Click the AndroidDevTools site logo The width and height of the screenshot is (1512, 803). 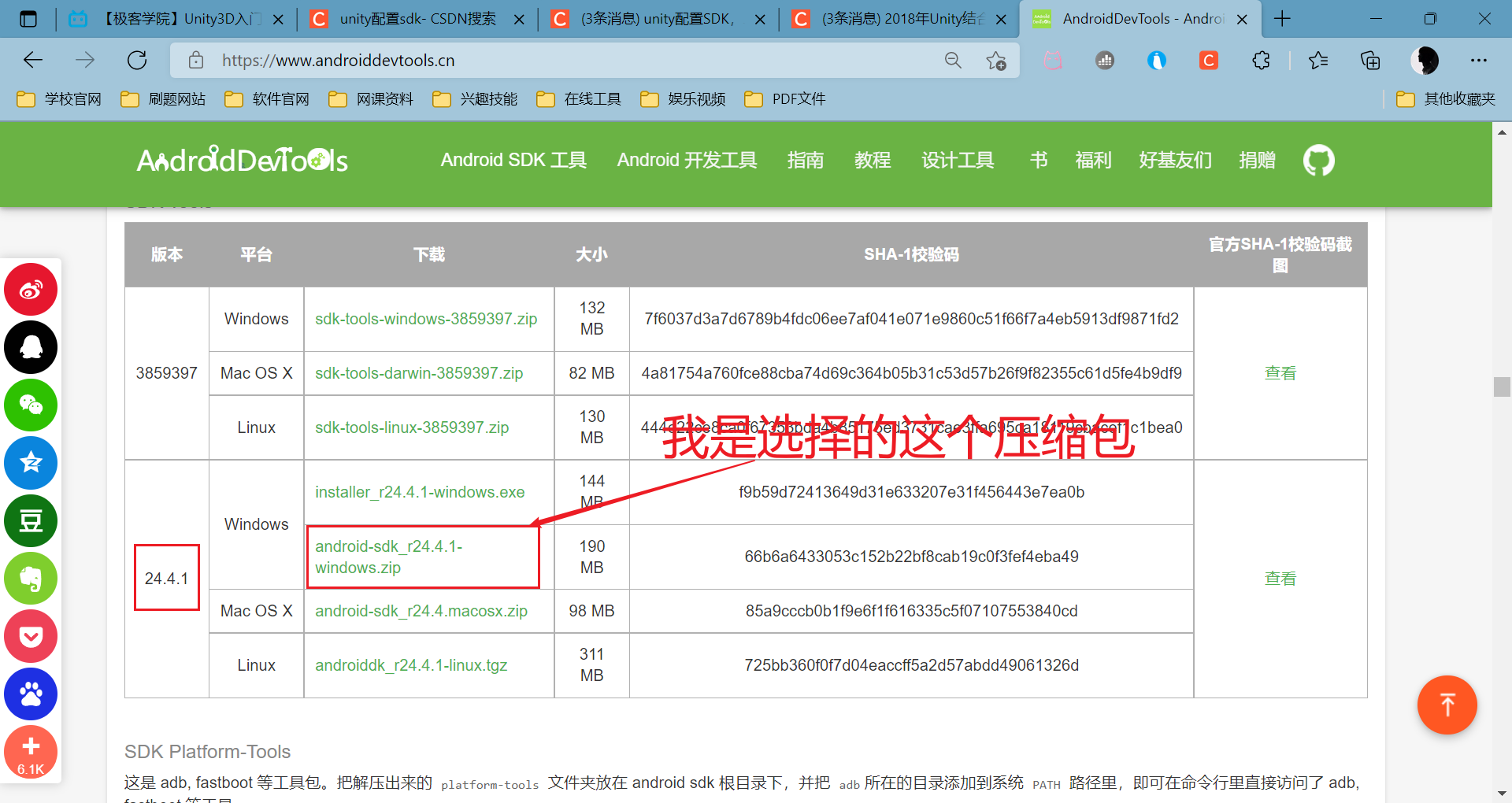[x=243, y=160]
